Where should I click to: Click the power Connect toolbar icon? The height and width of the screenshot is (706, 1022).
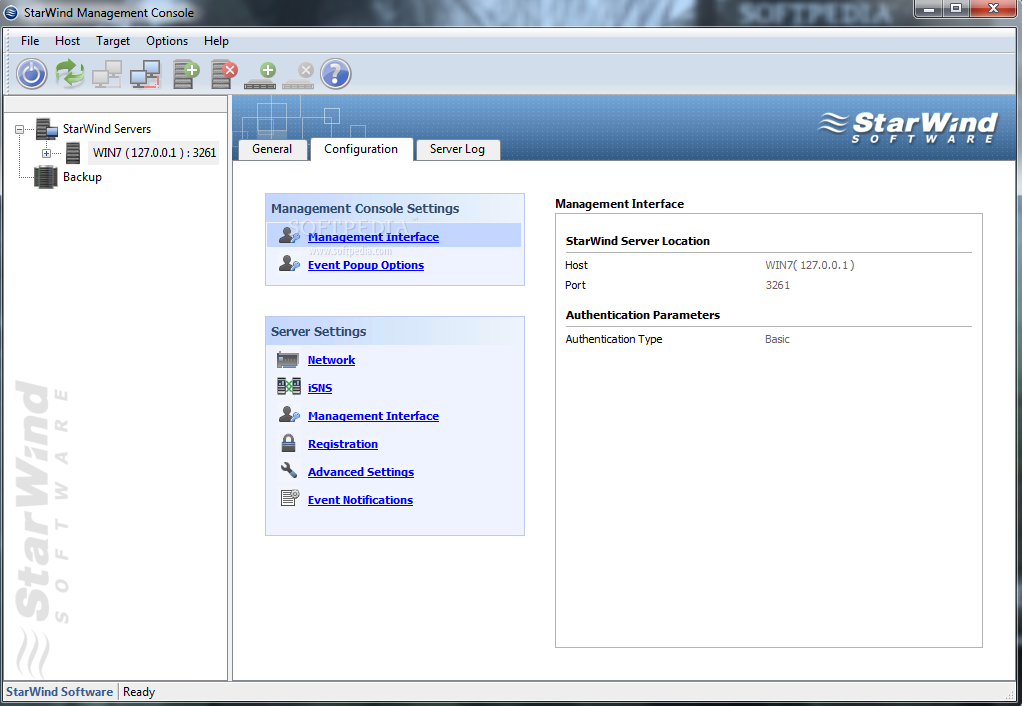(31, 74)
